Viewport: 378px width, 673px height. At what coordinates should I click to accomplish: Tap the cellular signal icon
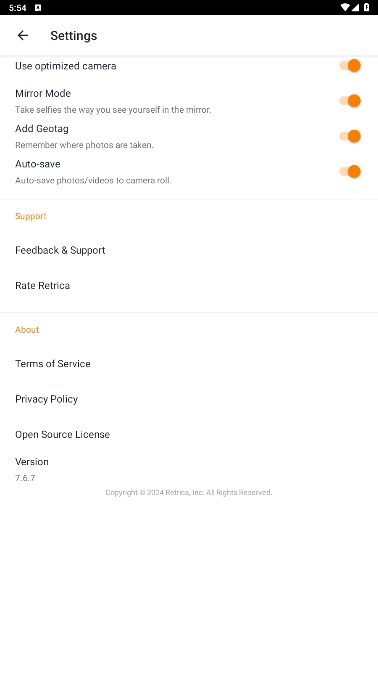click(x=356, y=7)
